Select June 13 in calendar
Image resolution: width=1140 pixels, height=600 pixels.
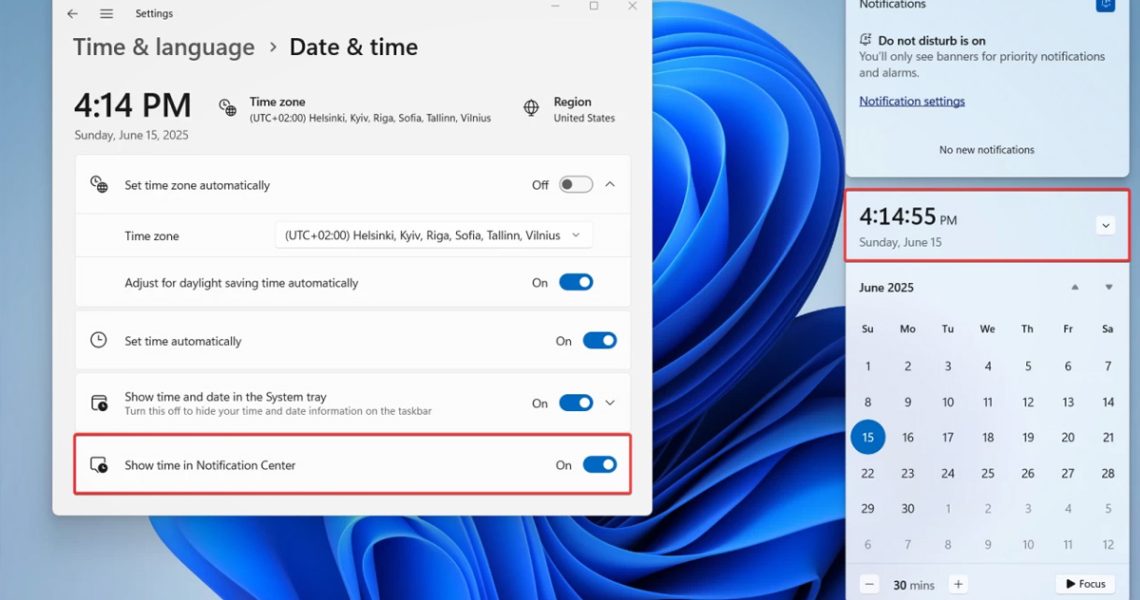(1068, 401)
